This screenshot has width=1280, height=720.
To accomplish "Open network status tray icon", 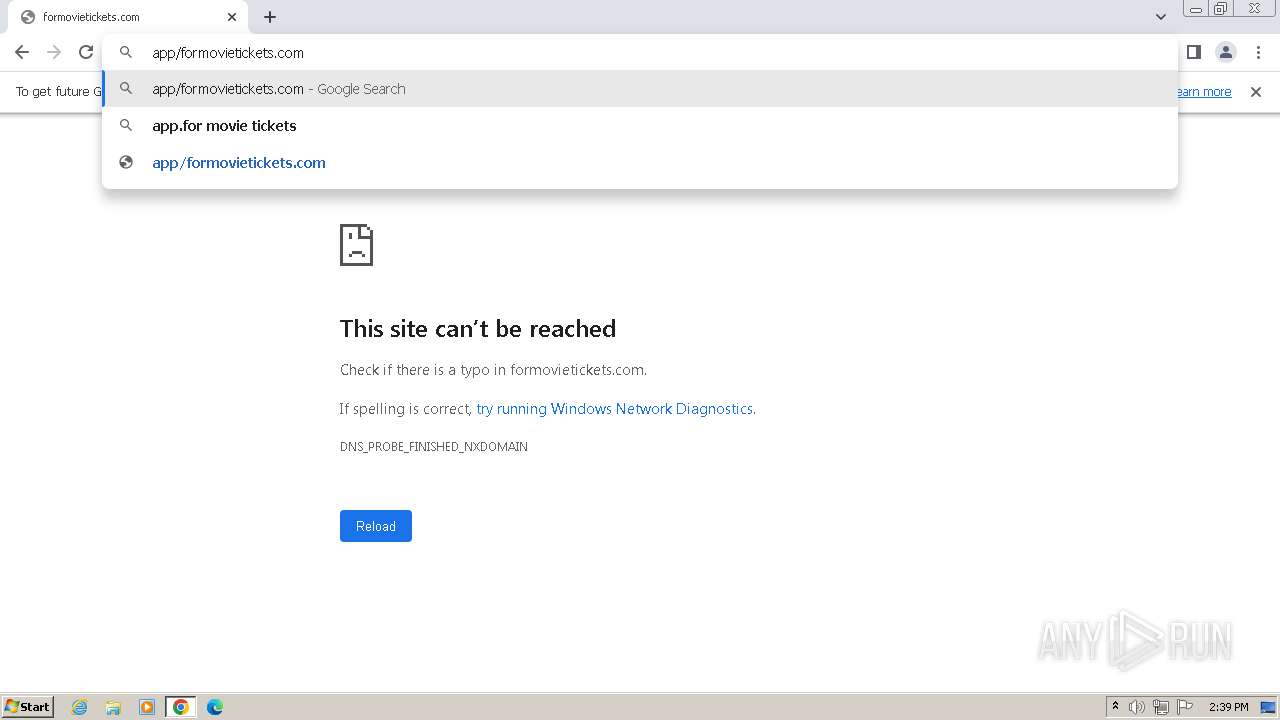I will (1161, 707).
